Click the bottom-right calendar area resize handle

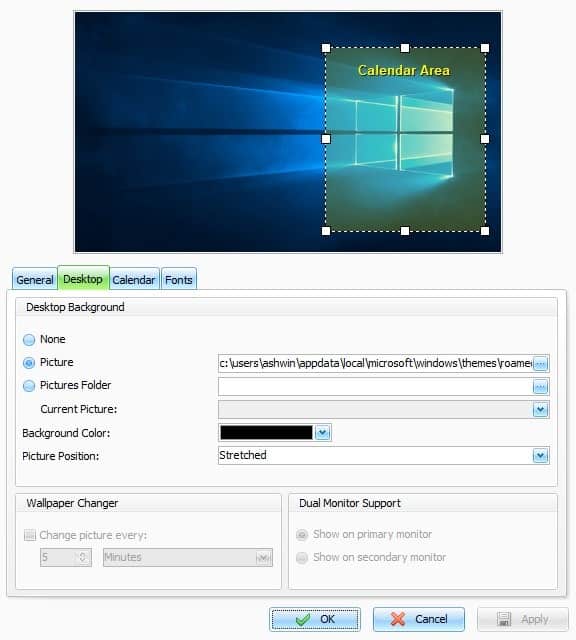point(485,231)
